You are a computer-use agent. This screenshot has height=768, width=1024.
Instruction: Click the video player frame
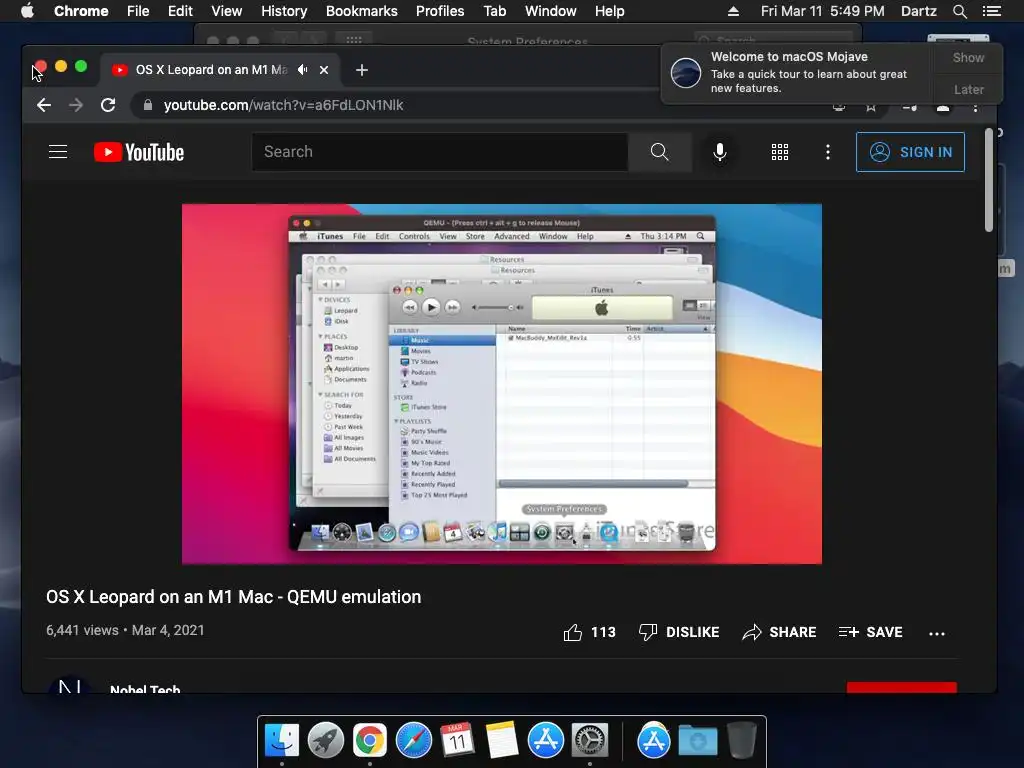(x=502, y=384)
